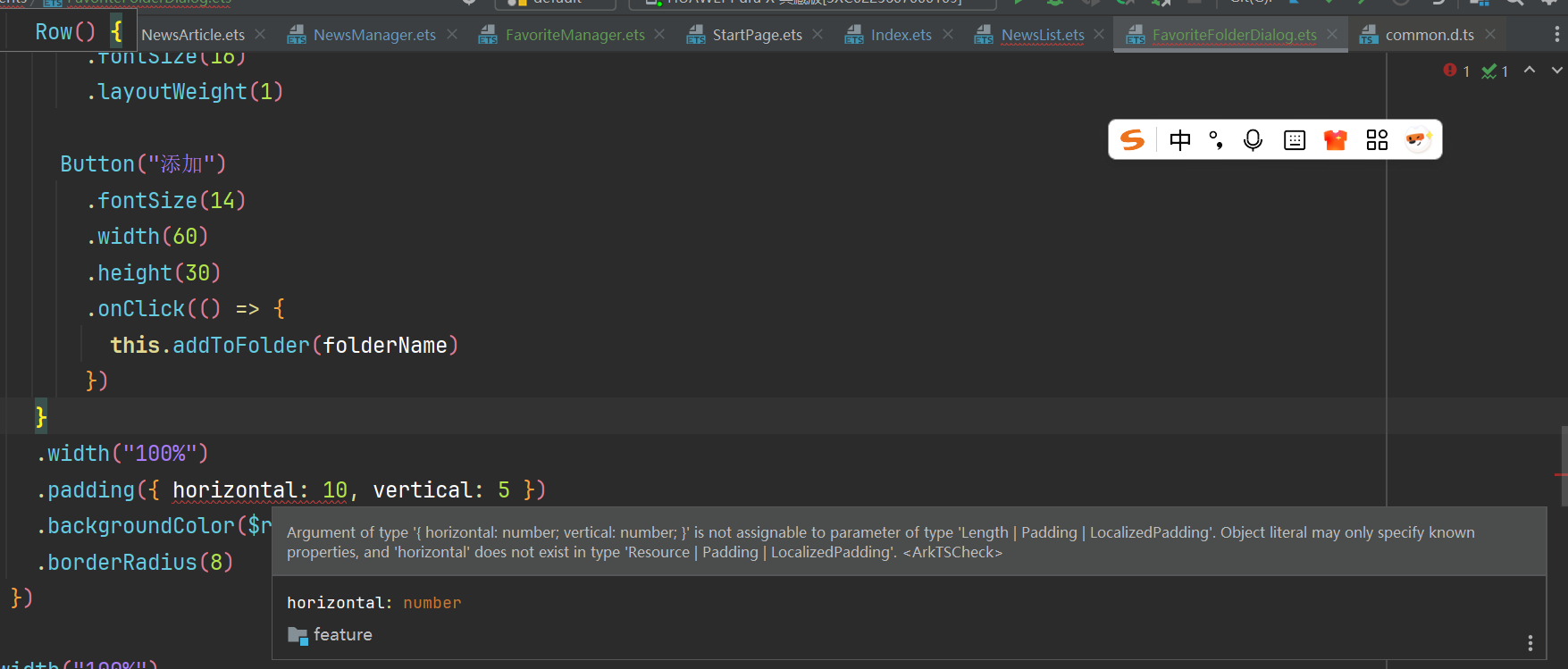This screenshot has height=669, width=1568.
Task: Switch to the NewsManager.ets tab
Action: (x=373, y=35)
